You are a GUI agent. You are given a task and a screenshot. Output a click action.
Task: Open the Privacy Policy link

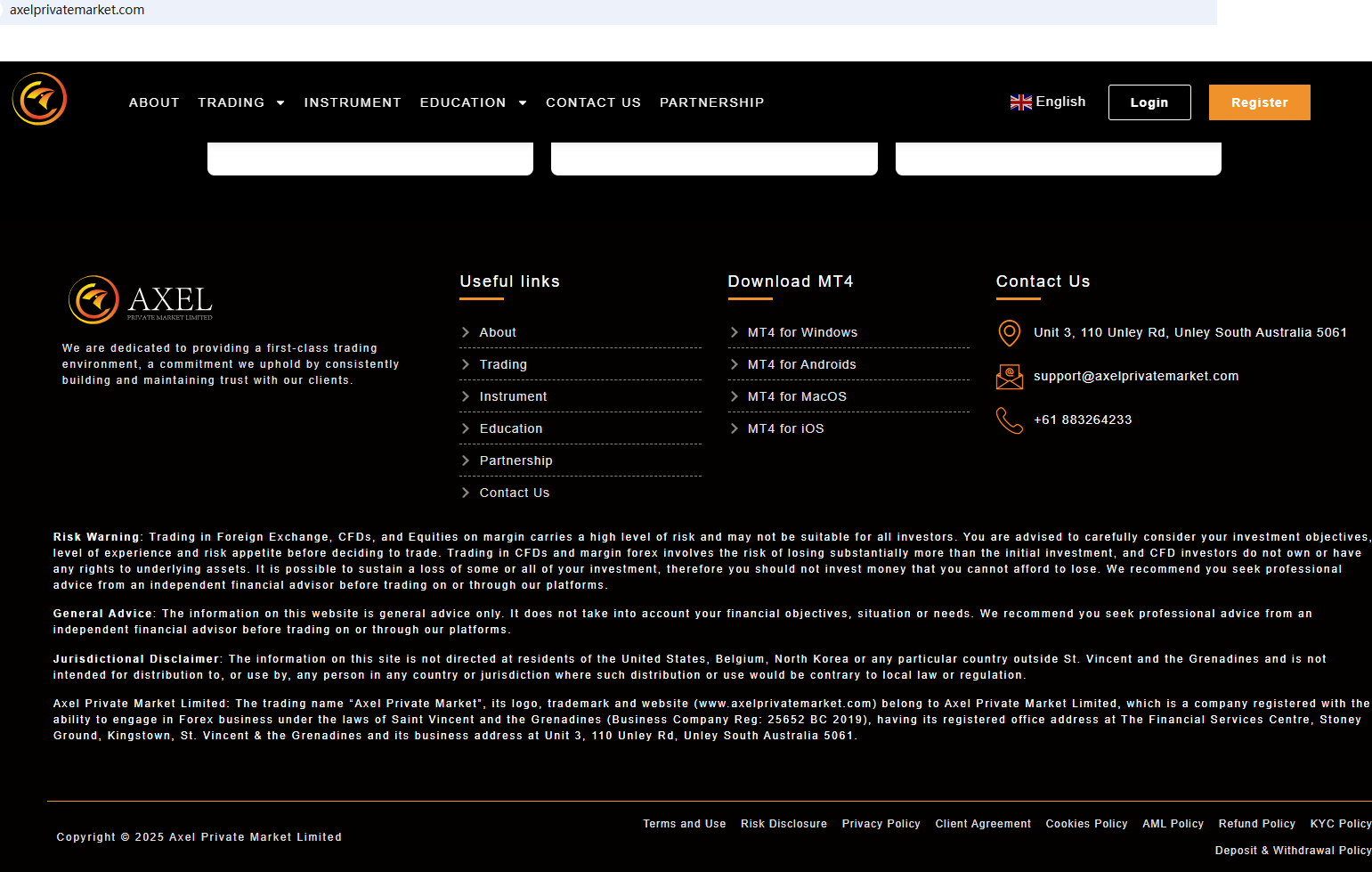pos(881,823)
